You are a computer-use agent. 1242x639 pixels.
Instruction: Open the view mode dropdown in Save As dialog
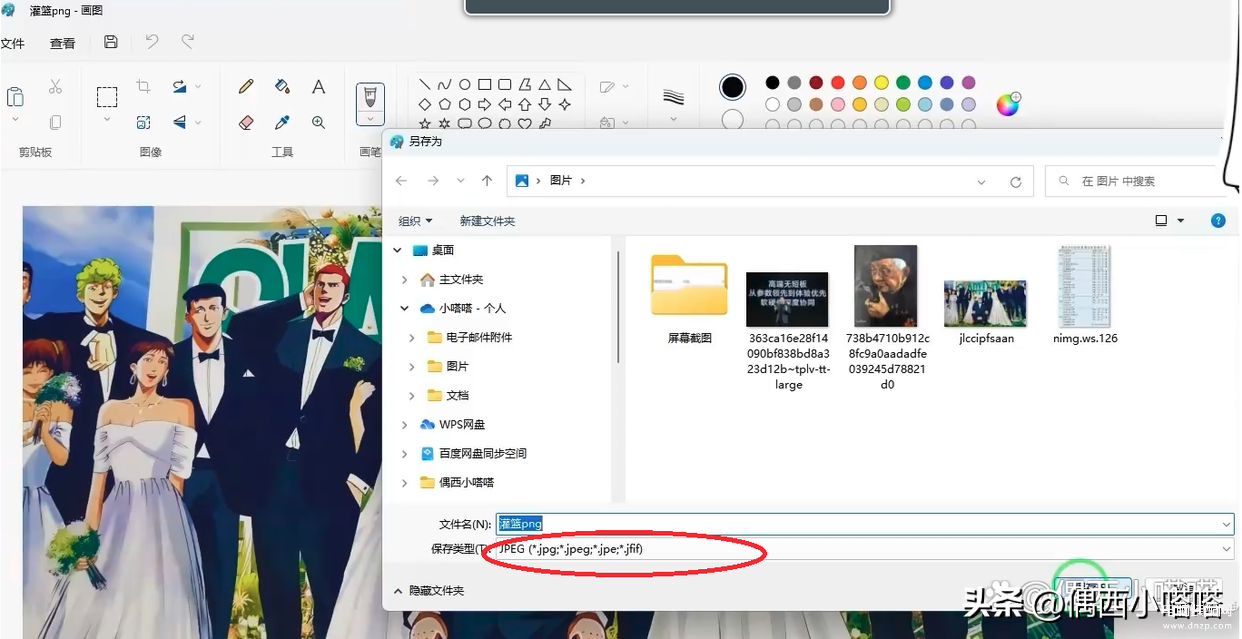(x=1181, y=221)
